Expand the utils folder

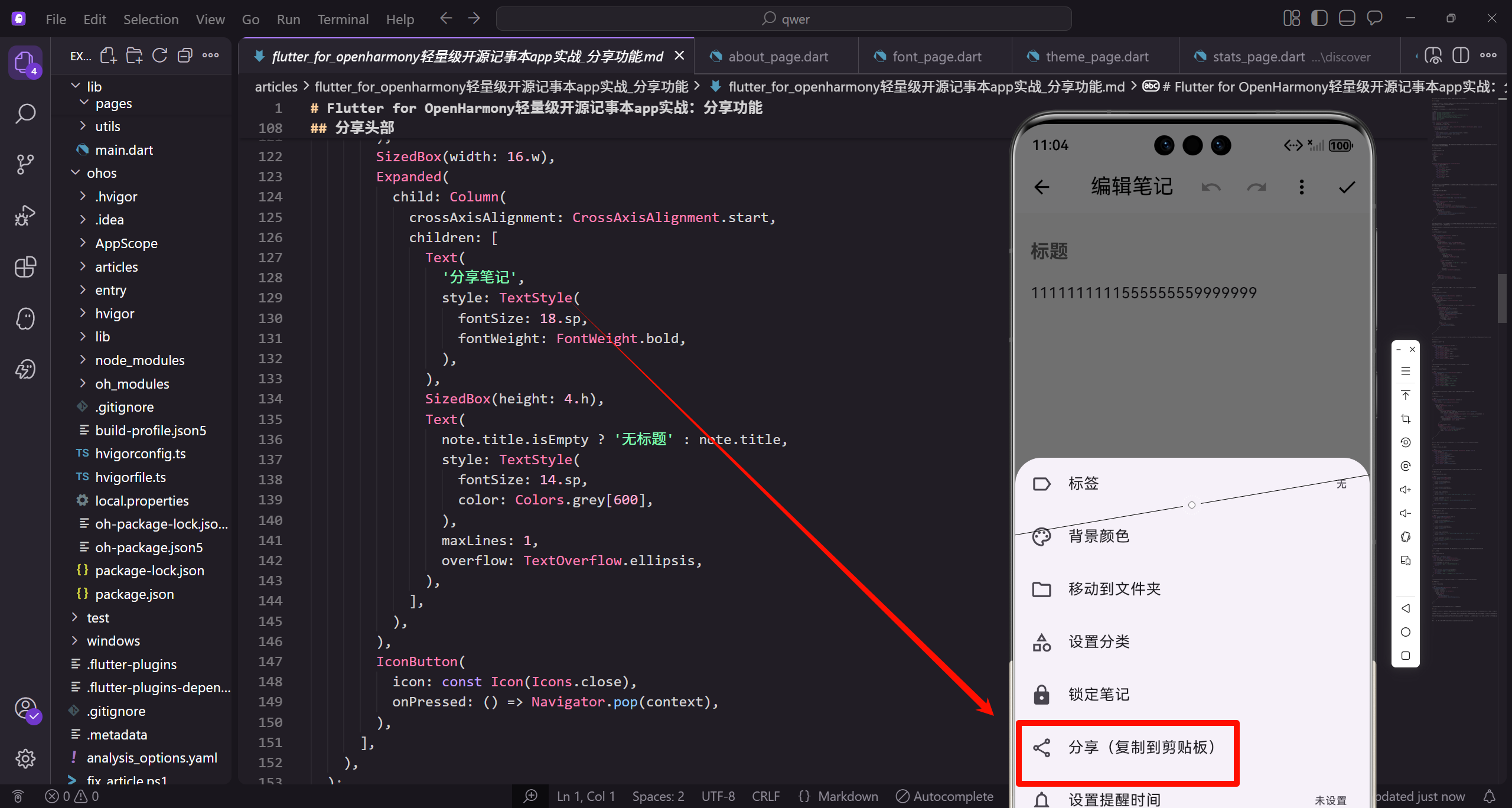pos(83,126)
